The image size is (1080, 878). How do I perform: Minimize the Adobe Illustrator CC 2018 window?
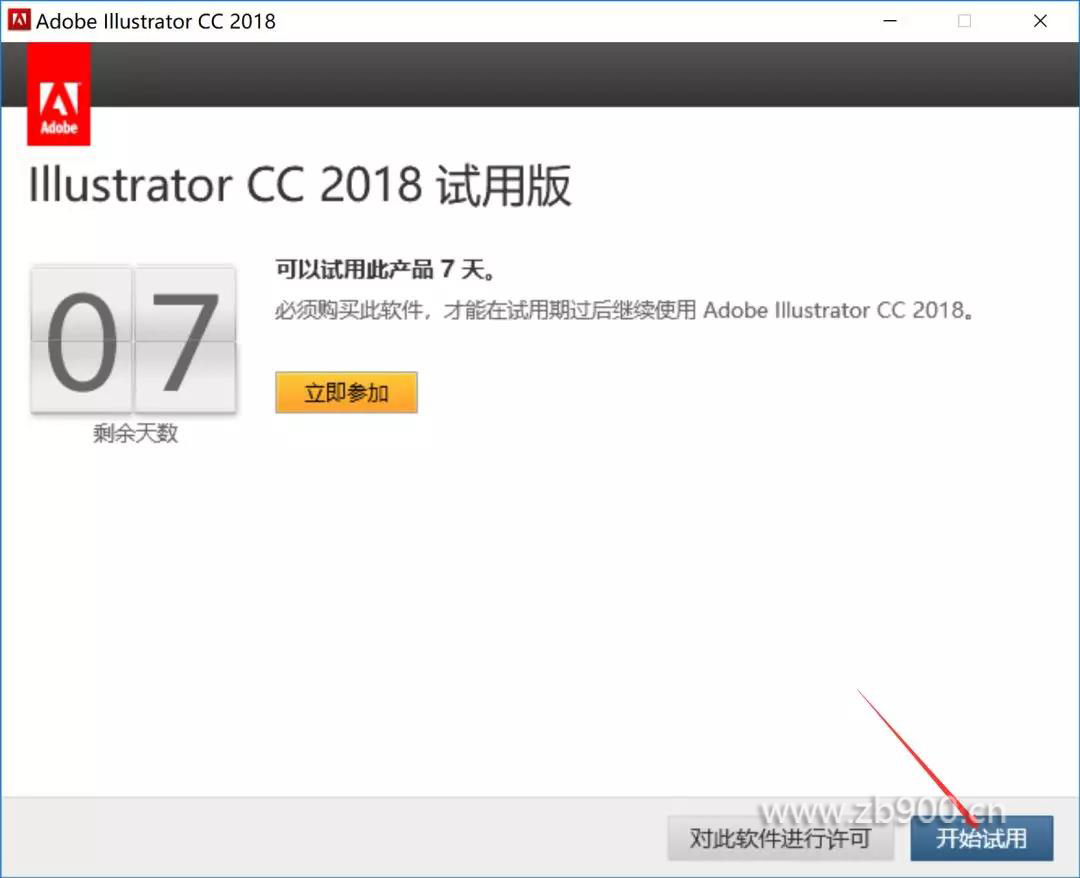(888, 21)
